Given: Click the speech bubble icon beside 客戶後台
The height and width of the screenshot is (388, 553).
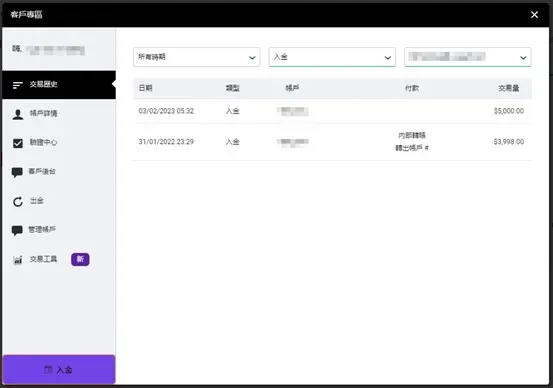Looking at the screenshot, I should (17, 172).
